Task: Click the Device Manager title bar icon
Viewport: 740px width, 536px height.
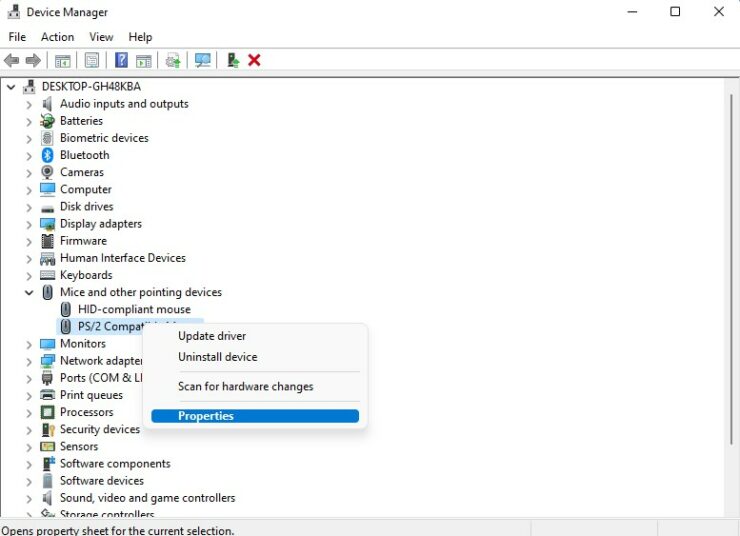Action: [14, 12]
